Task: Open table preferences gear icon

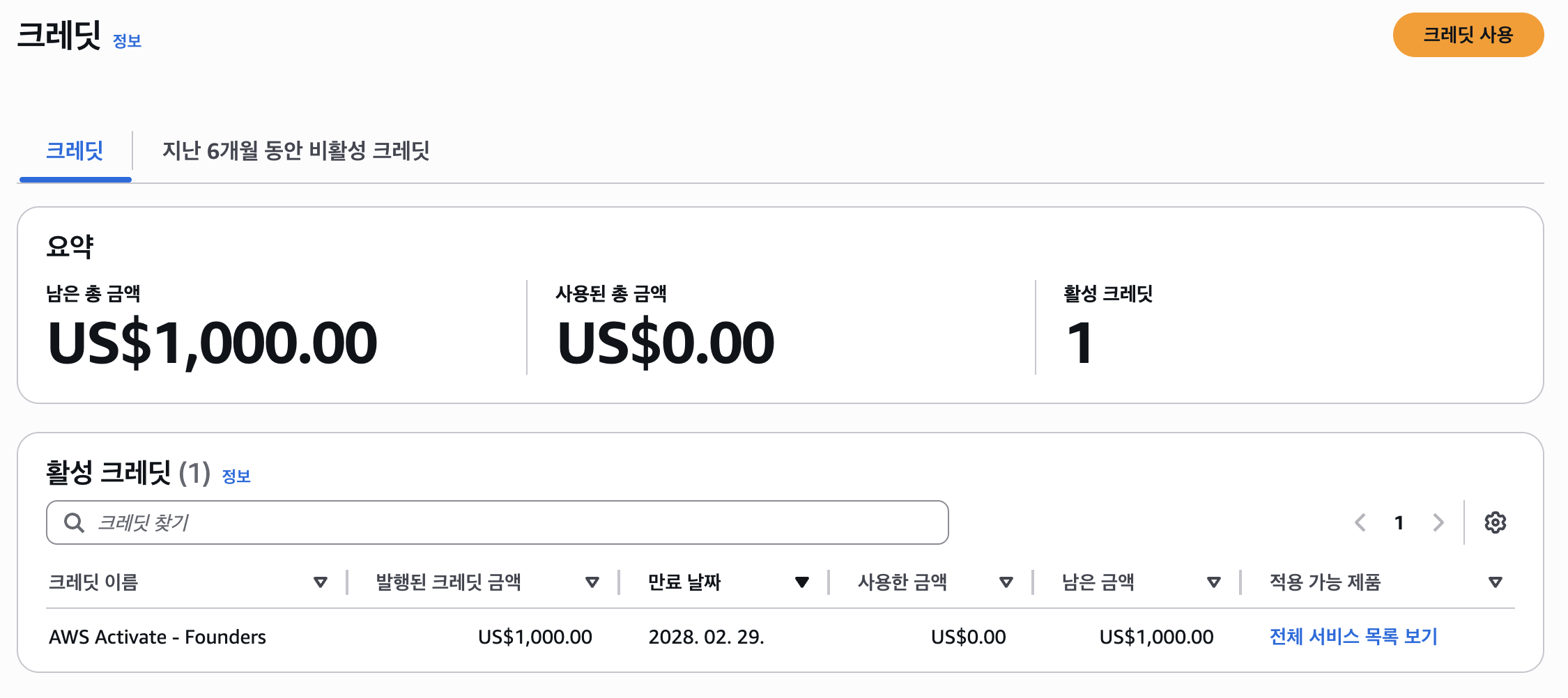Action: [x=1495, y=522]
